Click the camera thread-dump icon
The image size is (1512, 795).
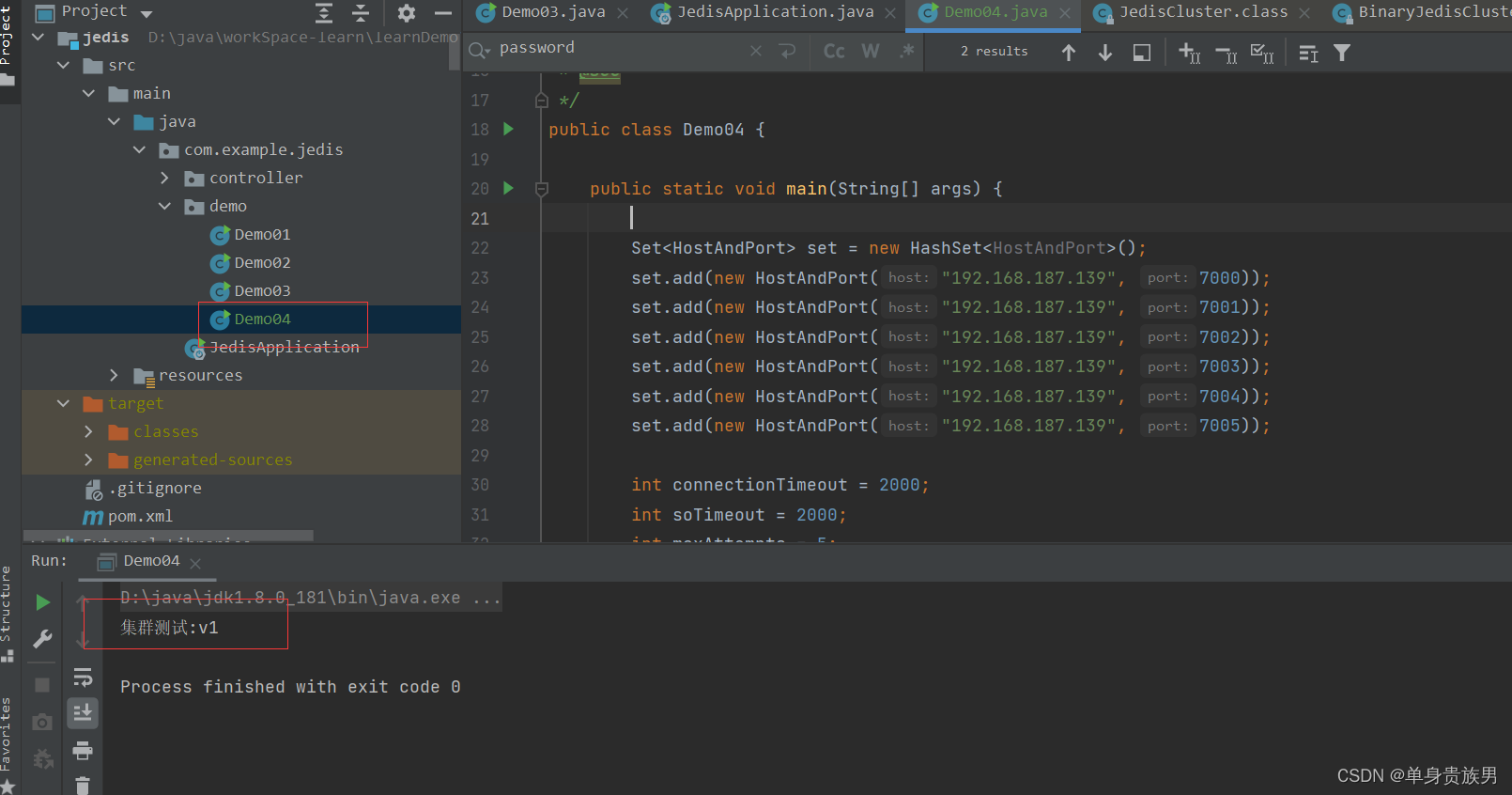(x=42, y=722)
